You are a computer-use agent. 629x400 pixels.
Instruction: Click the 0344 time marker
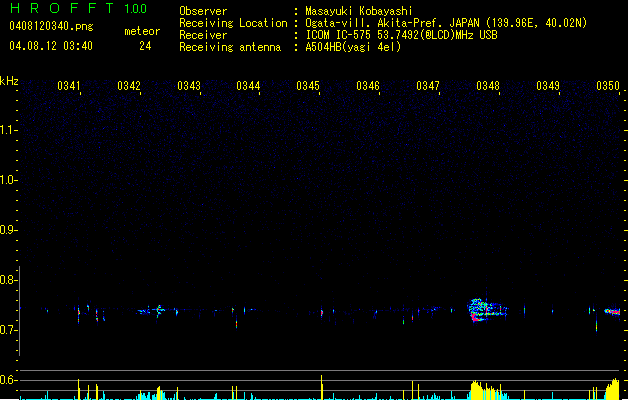point(248,86)
